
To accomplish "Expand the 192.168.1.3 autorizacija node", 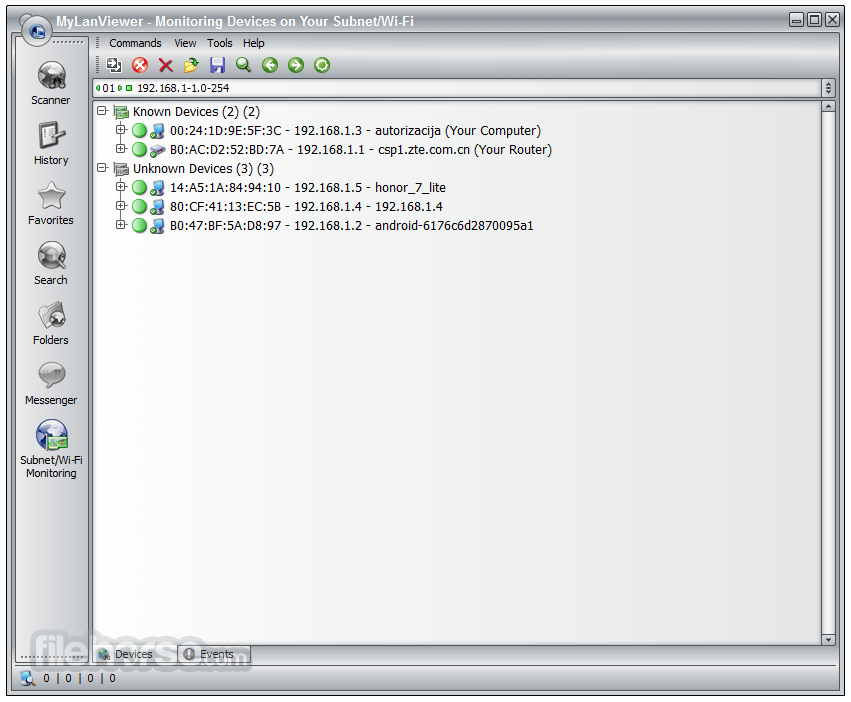I will point(121,130).
